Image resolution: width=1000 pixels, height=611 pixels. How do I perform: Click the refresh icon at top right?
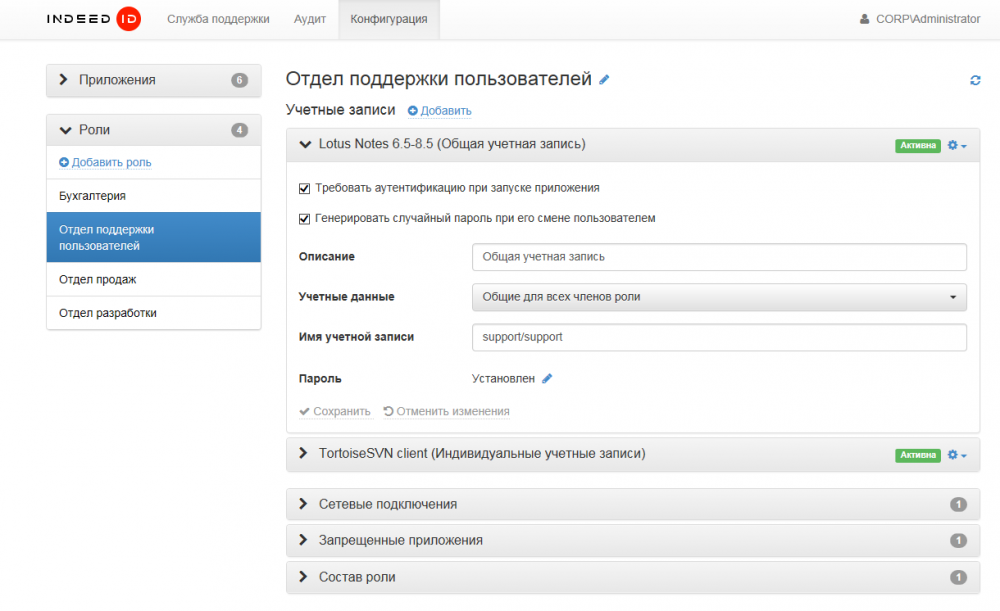click(x=975, y=80)
